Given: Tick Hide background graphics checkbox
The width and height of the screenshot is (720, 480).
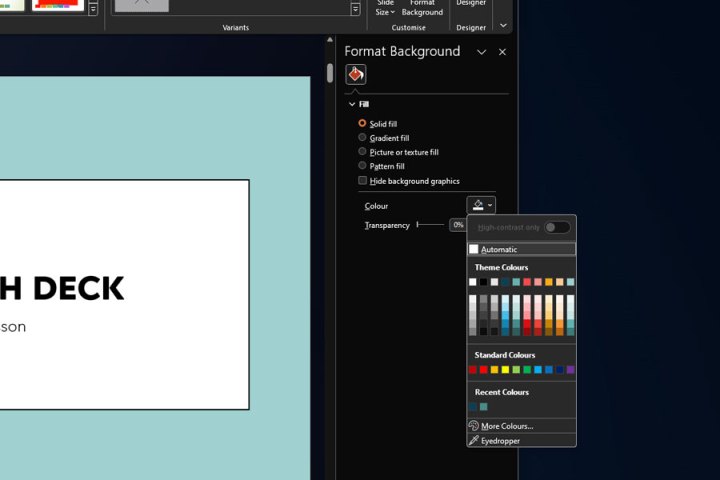Looking at the screenshot, I should [x=363, y=181].
